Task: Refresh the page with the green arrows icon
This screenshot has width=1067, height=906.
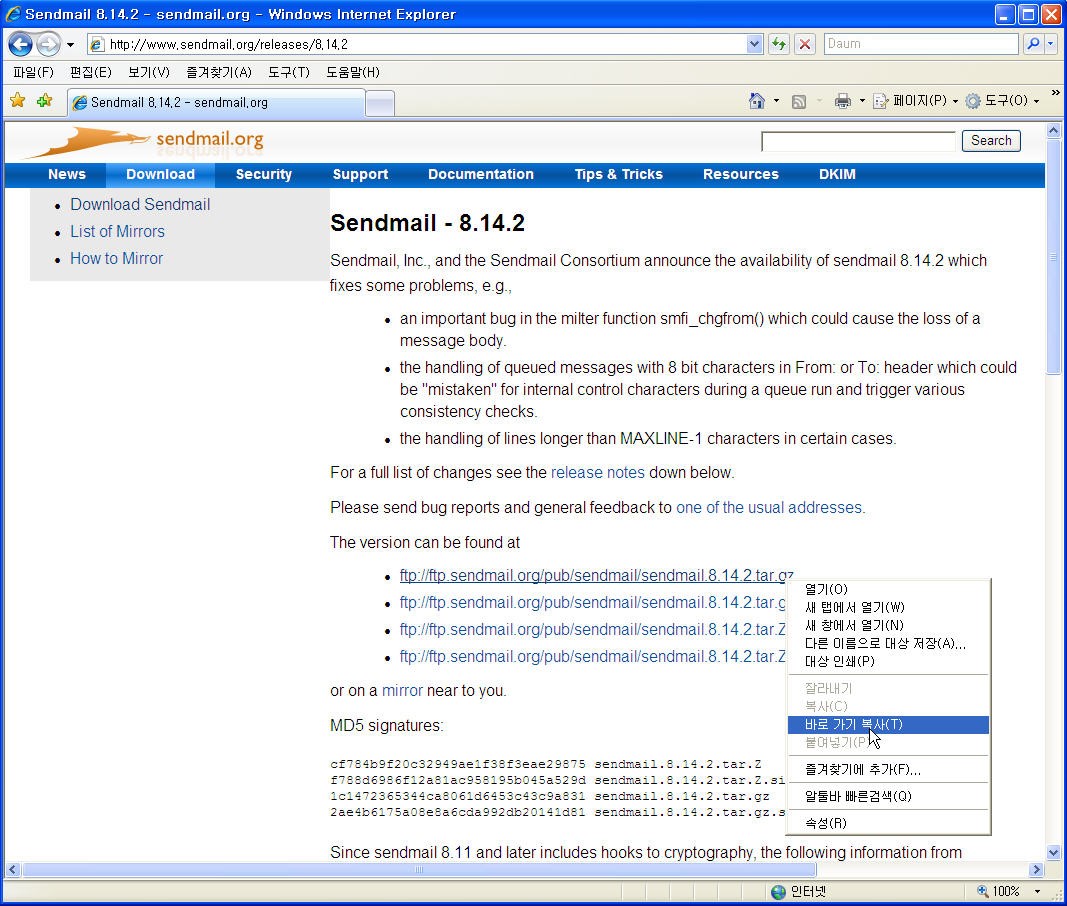Action: click(778, 44)
